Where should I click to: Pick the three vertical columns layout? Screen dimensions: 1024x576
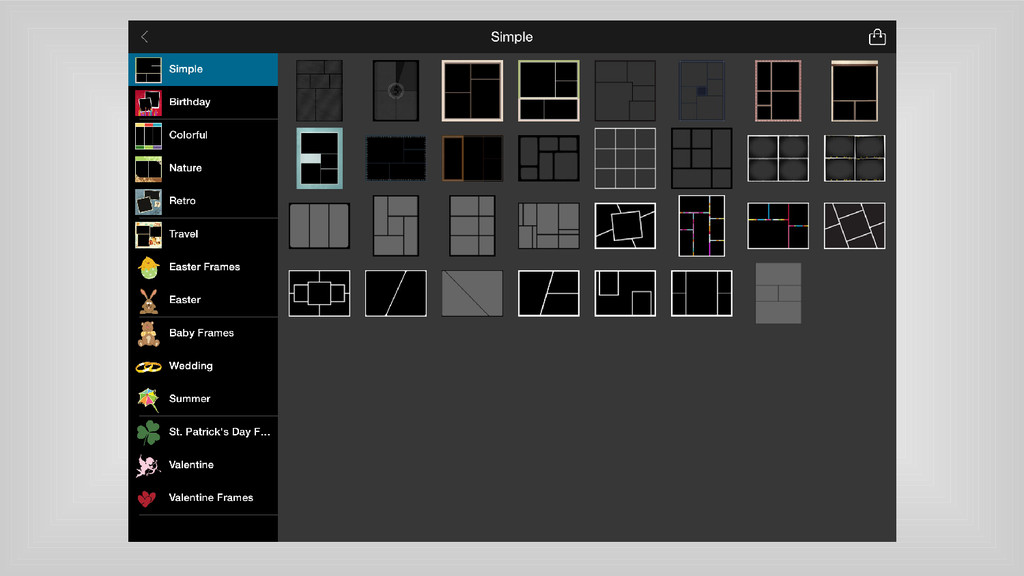tap(319, 226)
